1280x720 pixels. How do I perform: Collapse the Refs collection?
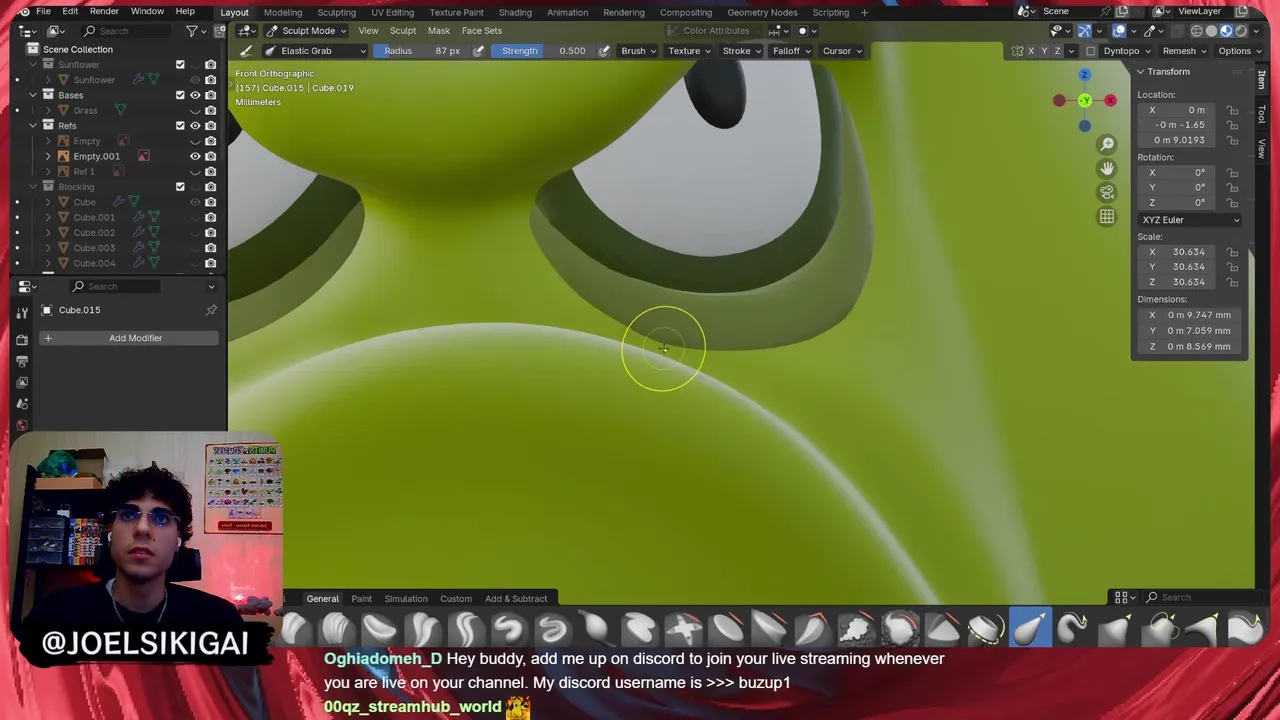click(x=33, y=125)
